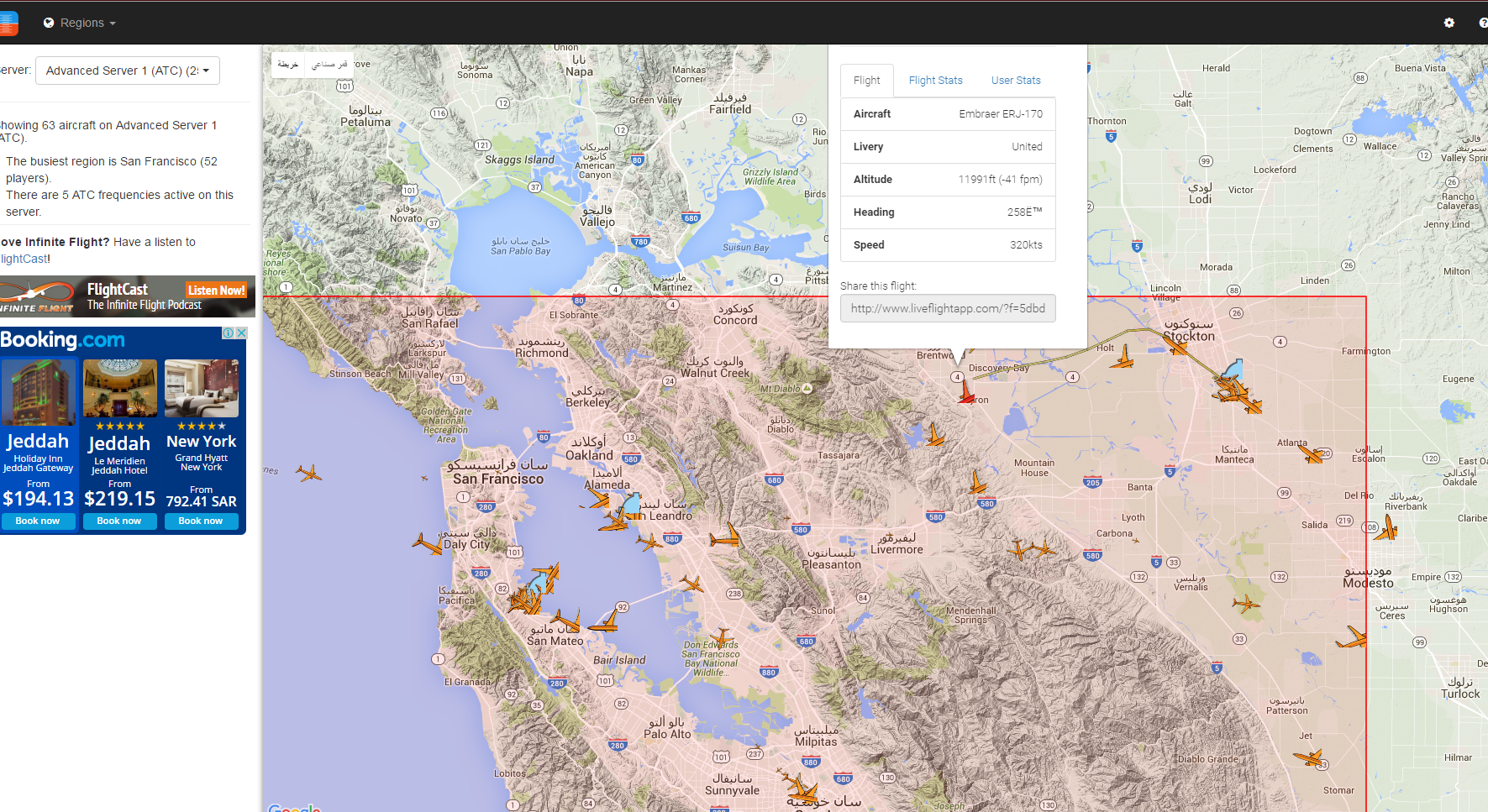The image size is (1488, 812).
Task: Book now for Le Meridien Jeddah Hotel
Action: pos(119,521)
